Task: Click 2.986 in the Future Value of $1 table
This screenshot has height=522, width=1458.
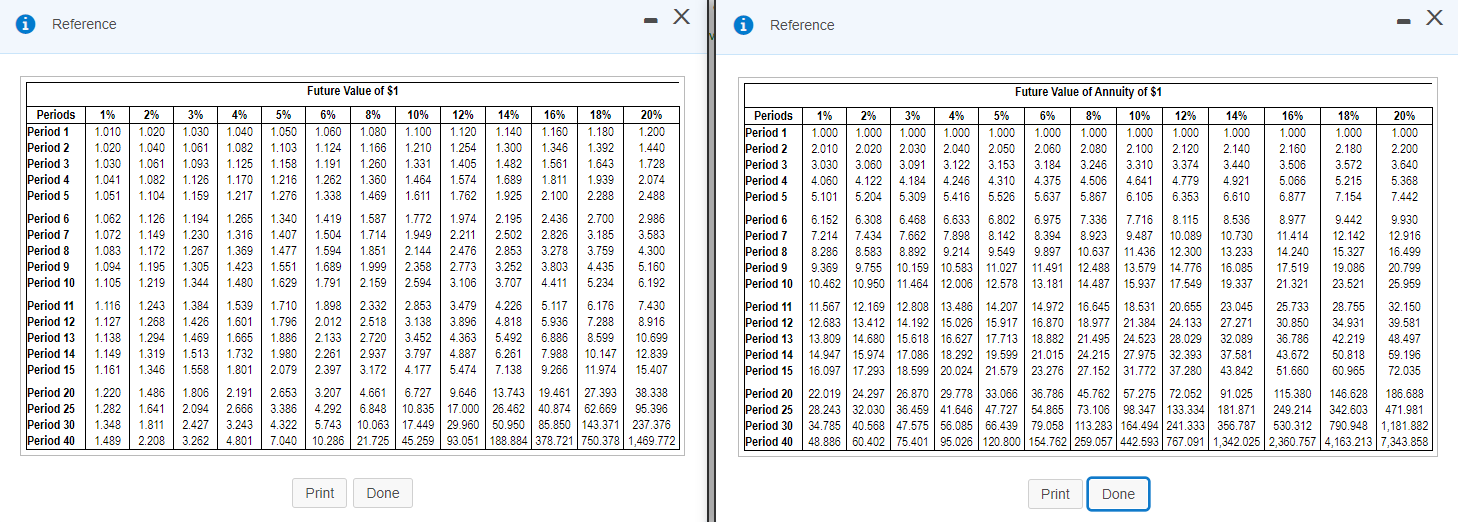Action: click(652, 219)
